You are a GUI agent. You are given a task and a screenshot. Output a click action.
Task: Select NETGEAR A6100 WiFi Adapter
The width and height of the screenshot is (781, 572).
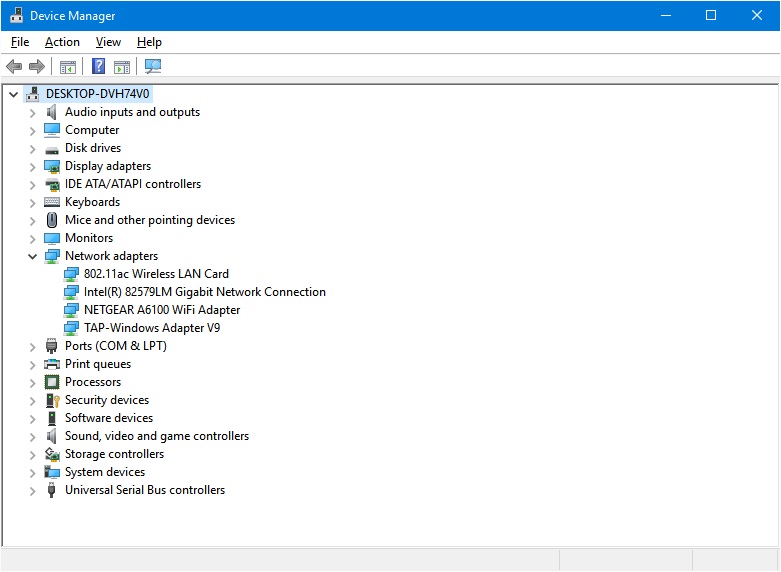coord(162,310)
